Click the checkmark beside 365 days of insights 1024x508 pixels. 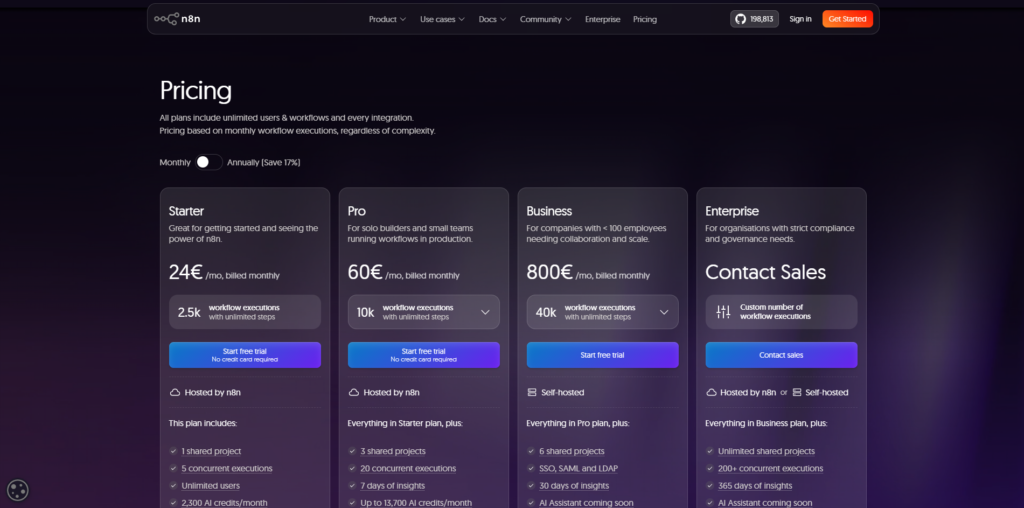click(710, 486)
